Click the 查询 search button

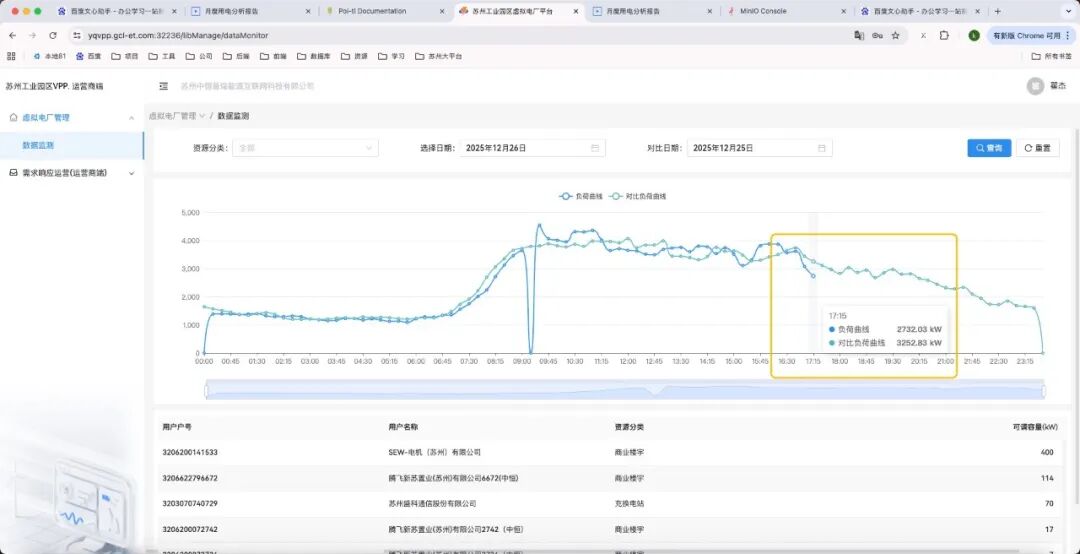(989, 148)
